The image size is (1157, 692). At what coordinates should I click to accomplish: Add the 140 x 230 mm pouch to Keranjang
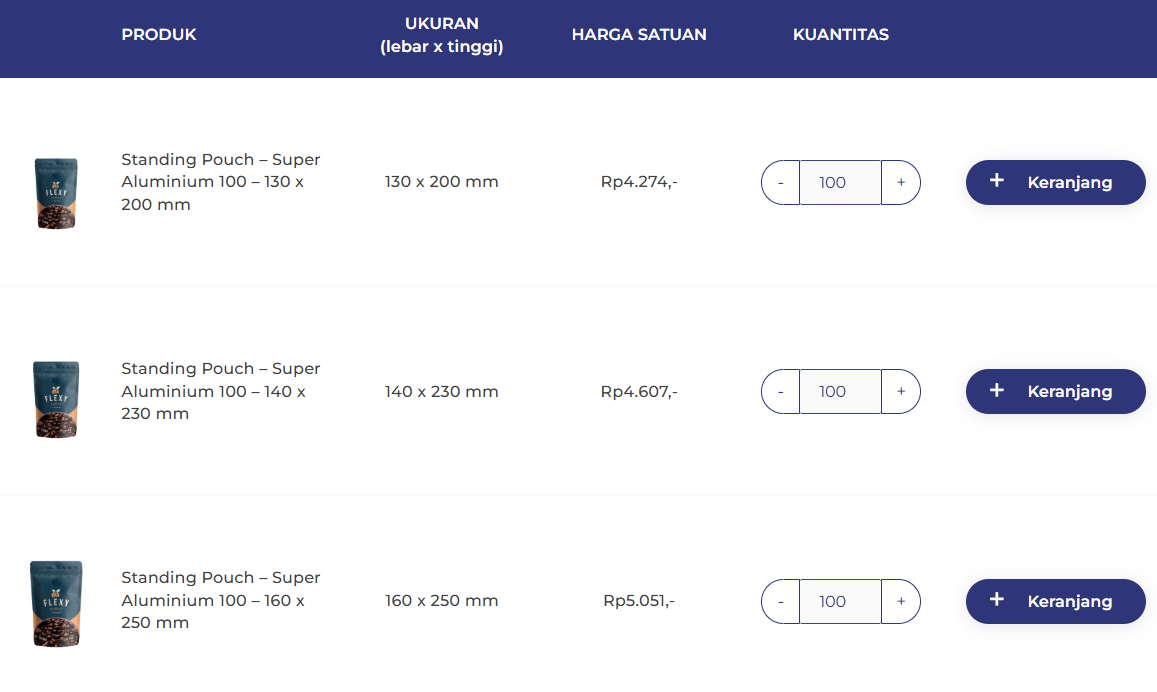[1055, 391]
